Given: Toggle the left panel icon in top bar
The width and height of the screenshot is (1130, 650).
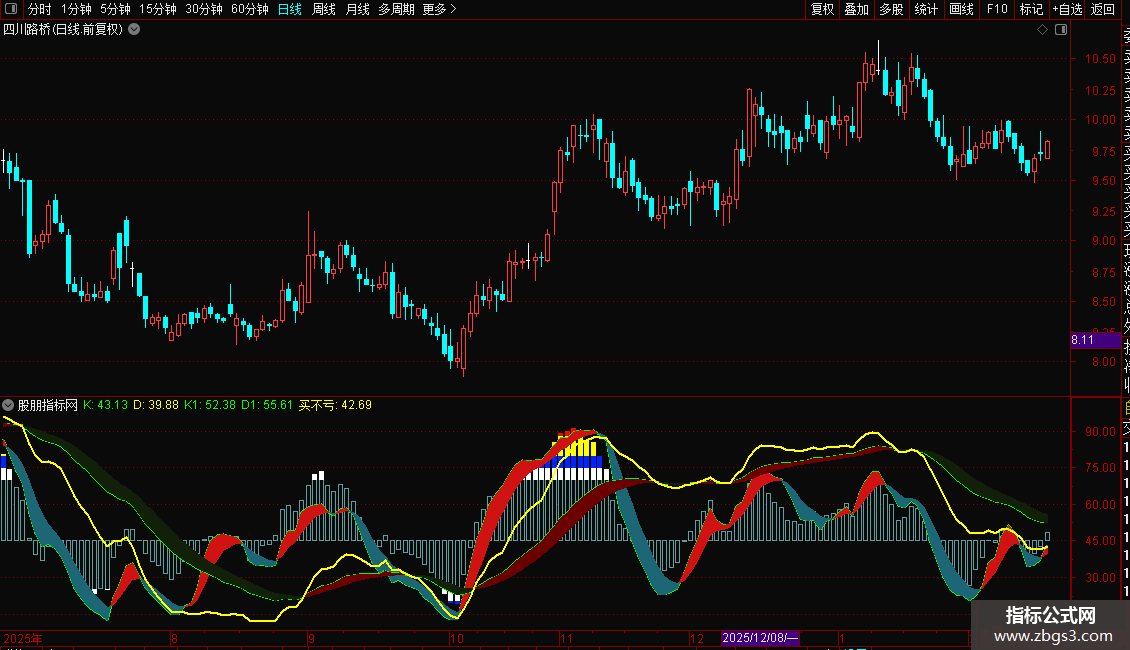Looking at the screenshot, I should coord(11,9).
